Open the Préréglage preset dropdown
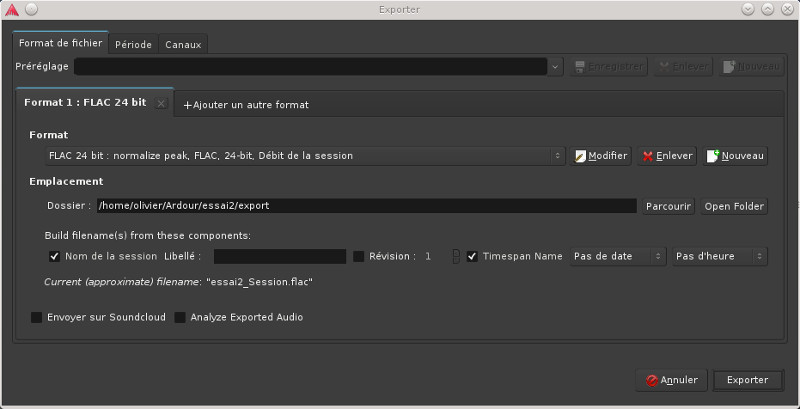 [x=318, y=67]
